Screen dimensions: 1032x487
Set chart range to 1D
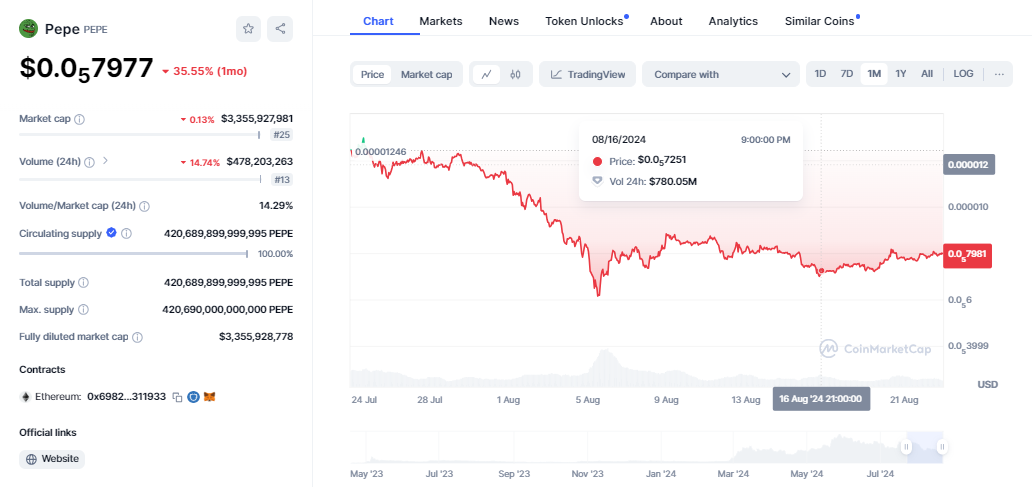tap(820, 74)
